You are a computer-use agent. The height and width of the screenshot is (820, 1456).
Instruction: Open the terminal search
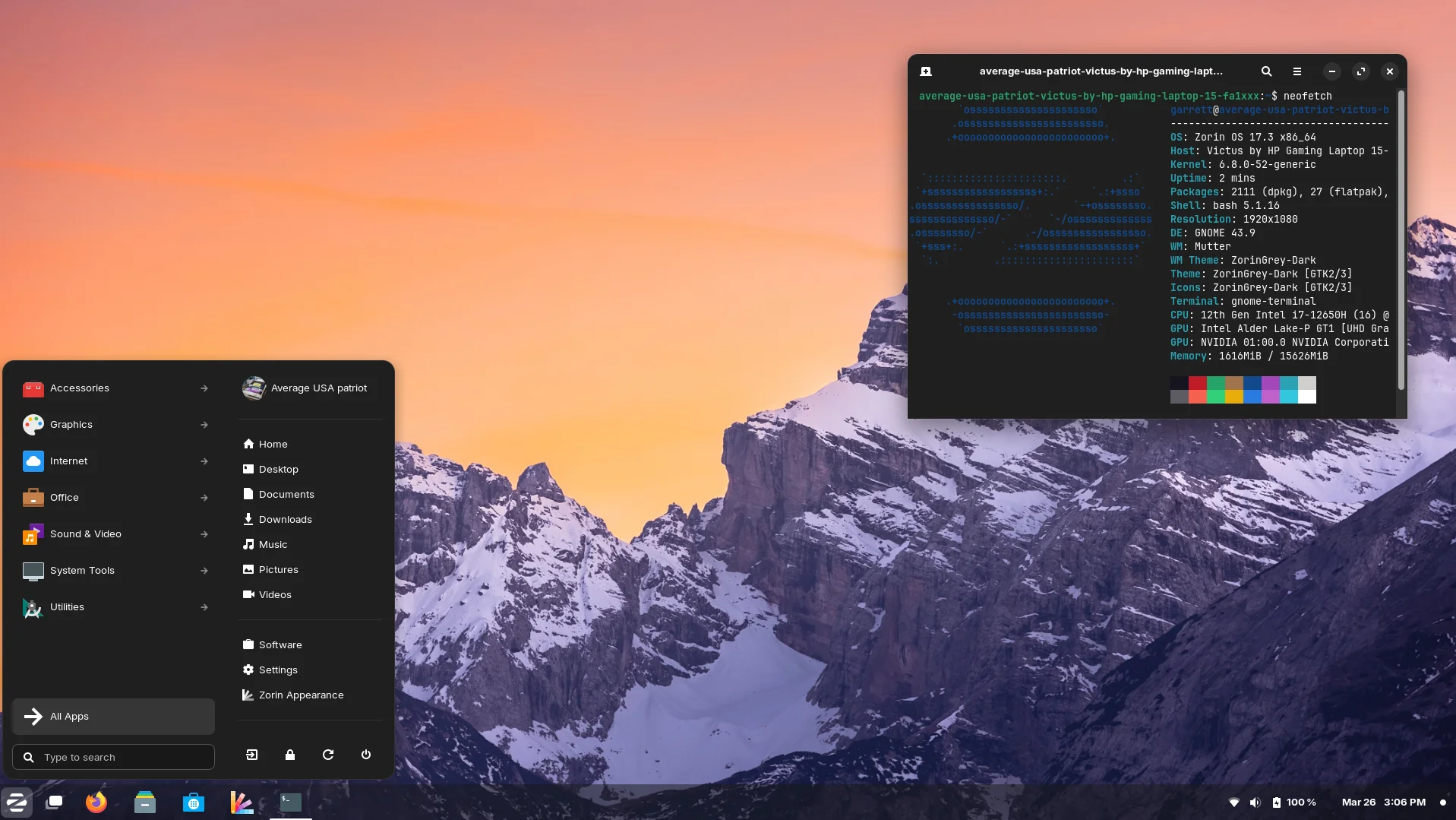(1266, 71)
